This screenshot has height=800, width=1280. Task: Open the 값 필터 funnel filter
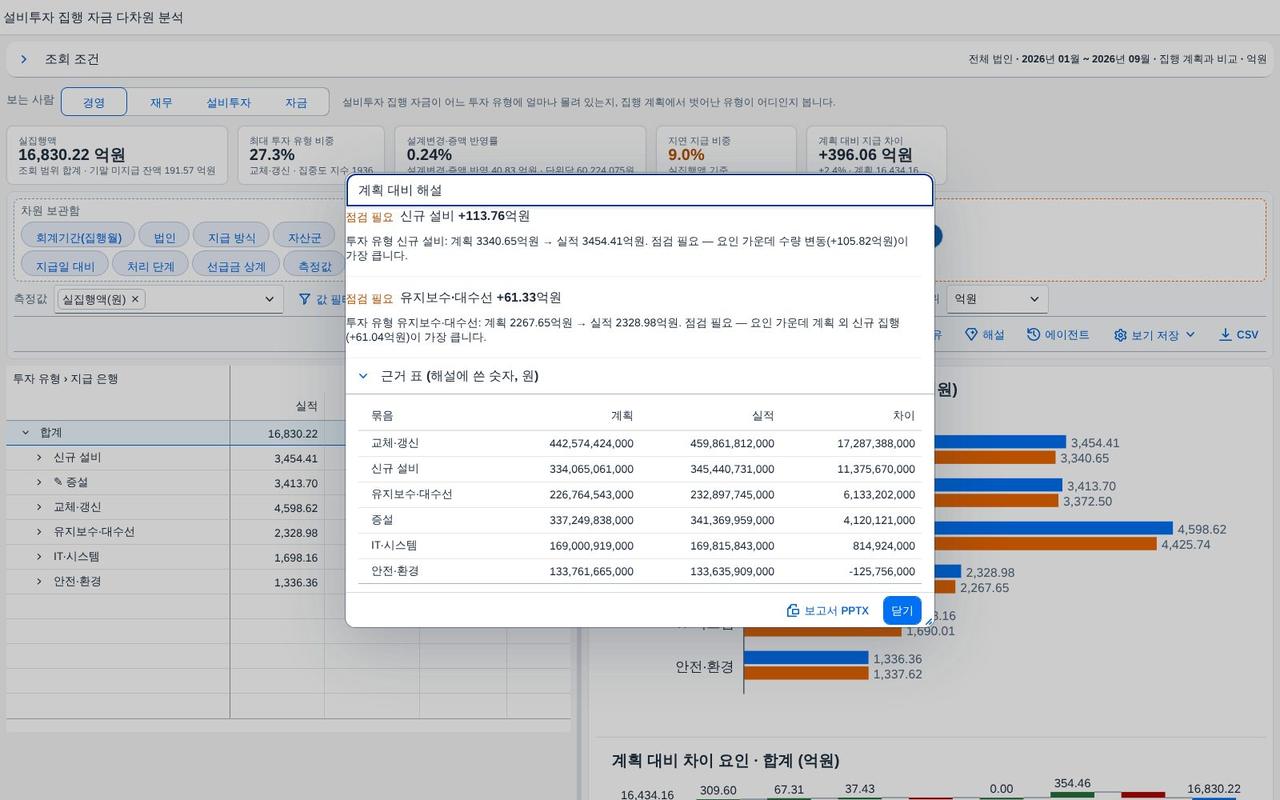pyautogui.click(x=322, y=299)
